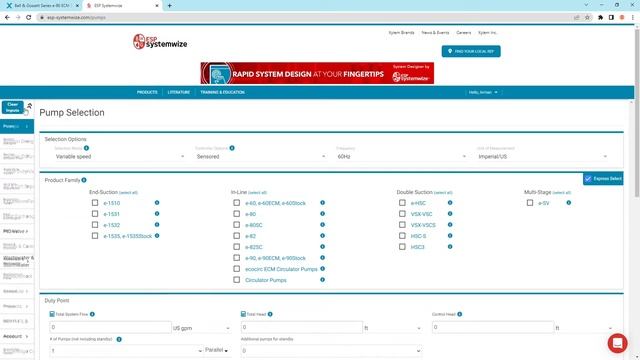Open the Variable speed selection dropdown
640x360 pixels.
[120, 157]
